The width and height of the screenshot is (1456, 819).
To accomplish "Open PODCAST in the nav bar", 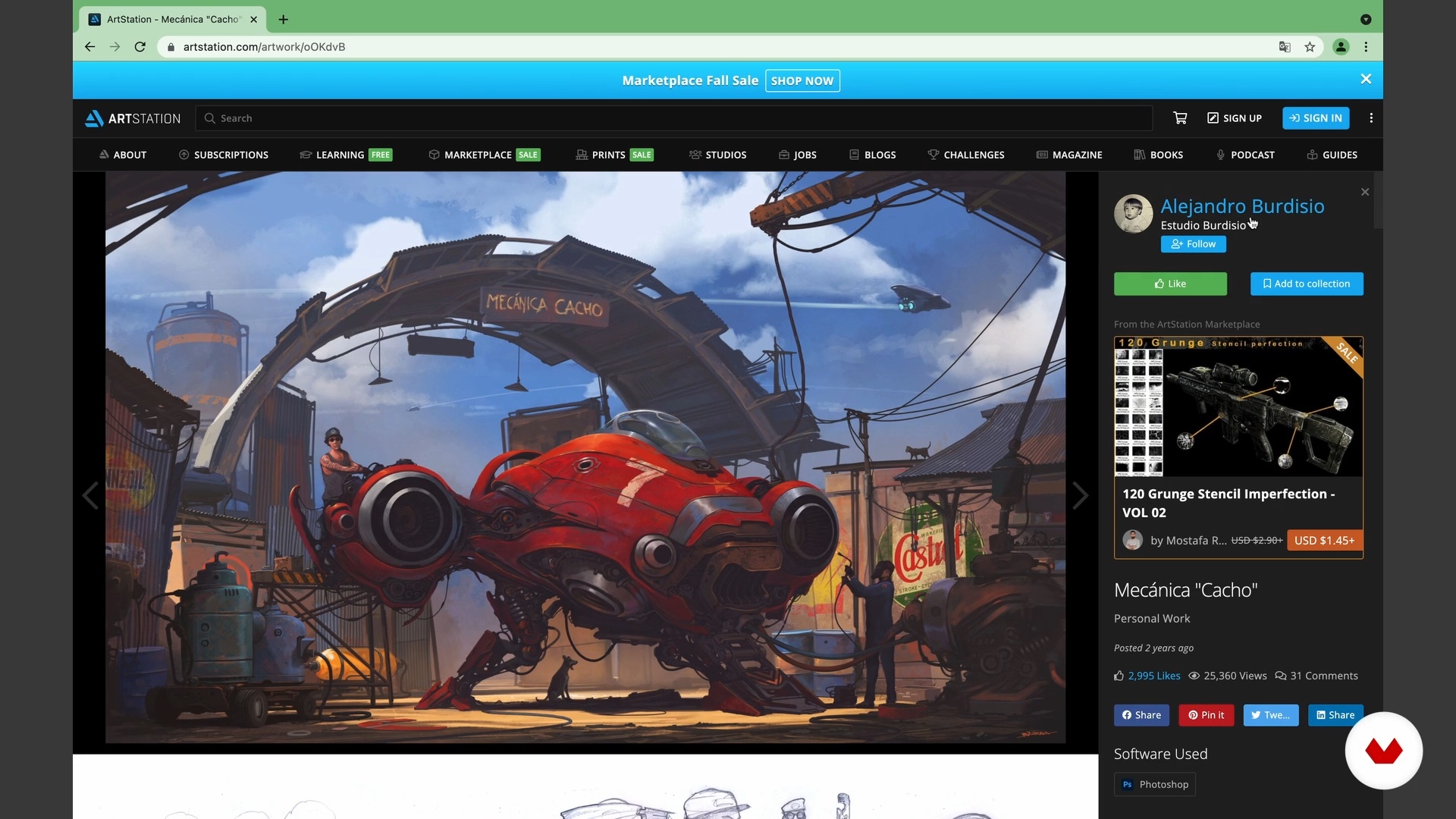I will click(x=1245, y=155).
